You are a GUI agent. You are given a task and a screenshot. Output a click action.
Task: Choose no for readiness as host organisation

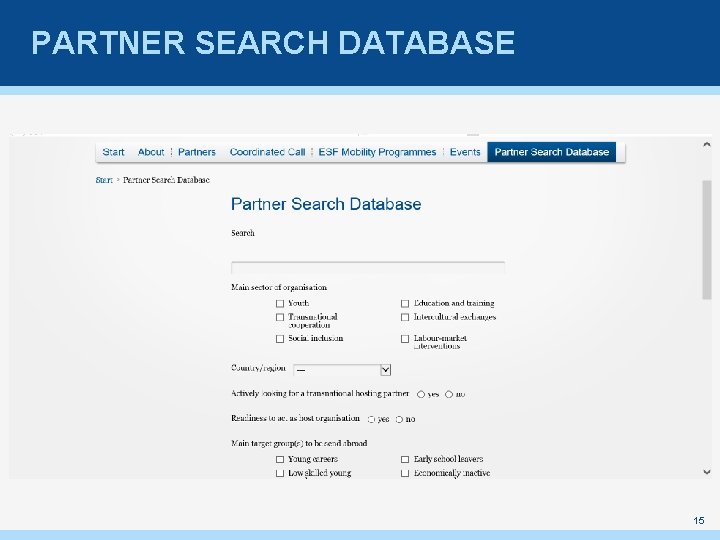pos(399,420)
